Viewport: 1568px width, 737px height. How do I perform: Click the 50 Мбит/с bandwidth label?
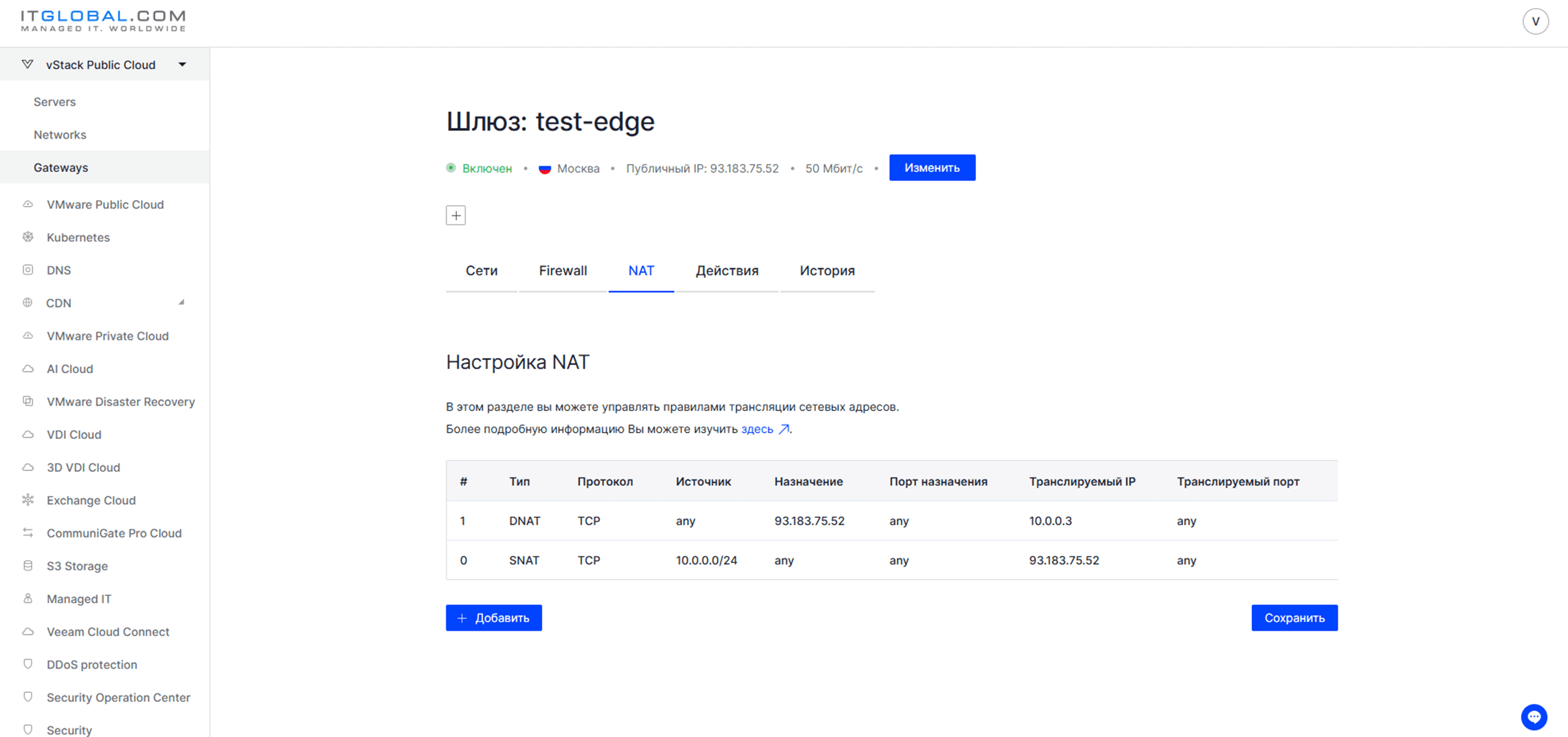click(834, 169)
